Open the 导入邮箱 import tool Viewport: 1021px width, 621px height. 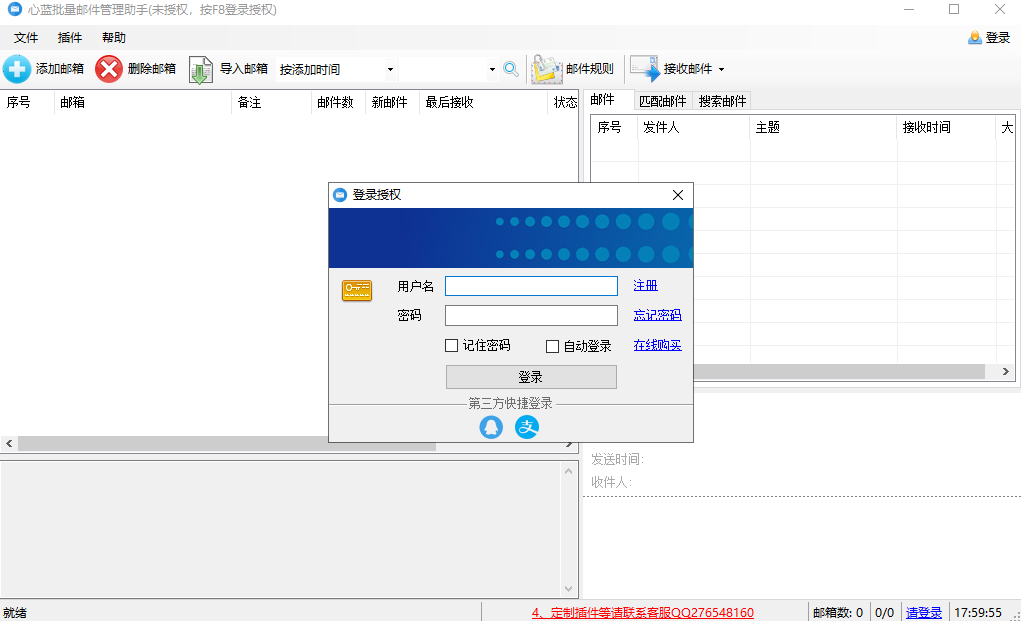(200, 69)
